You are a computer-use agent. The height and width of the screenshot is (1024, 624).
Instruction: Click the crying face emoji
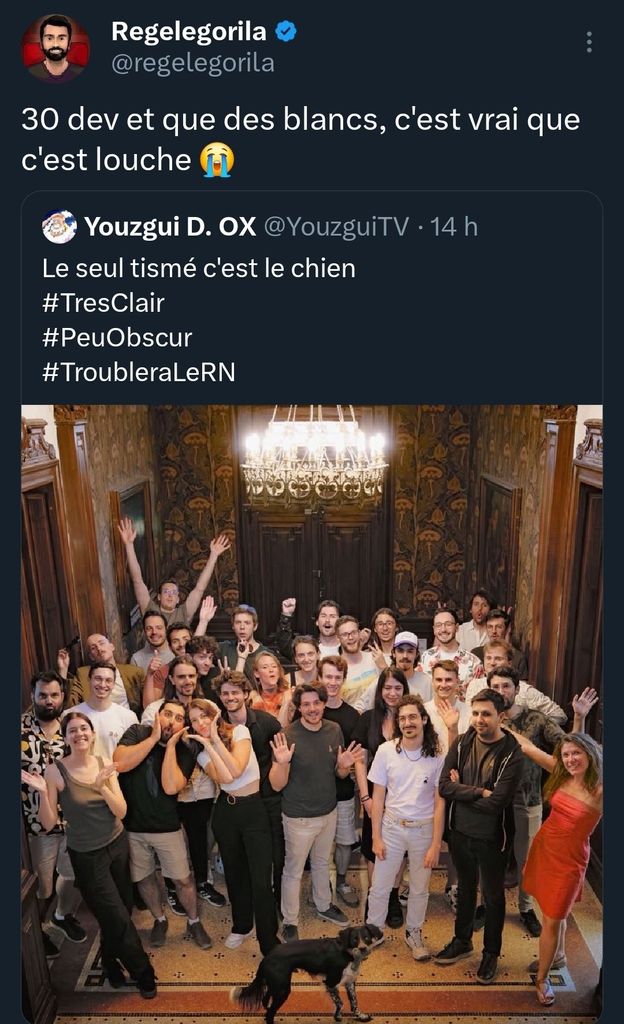(216, 159)
